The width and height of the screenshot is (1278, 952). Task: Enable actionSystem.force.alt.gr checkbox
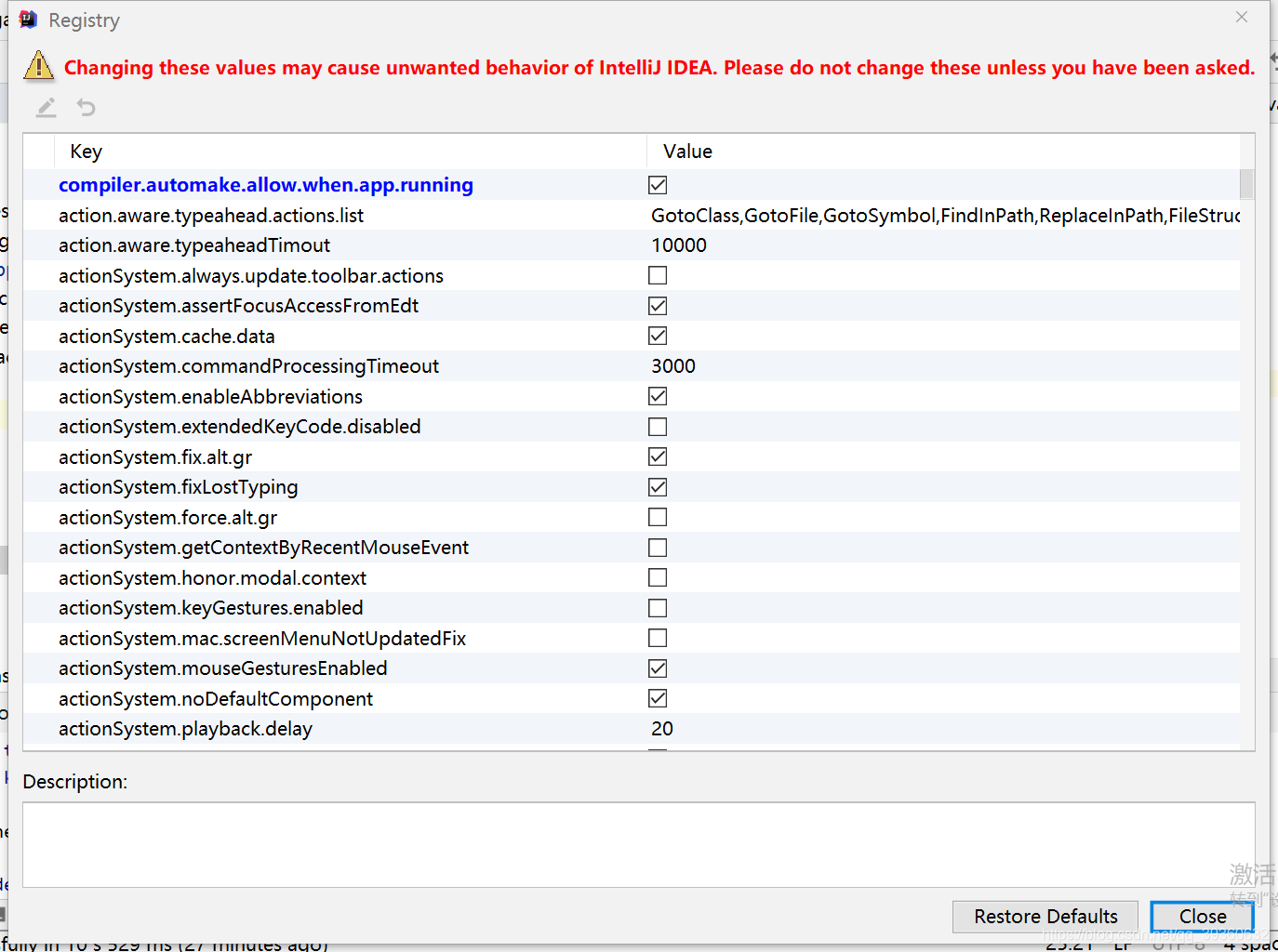click(658, 517)
